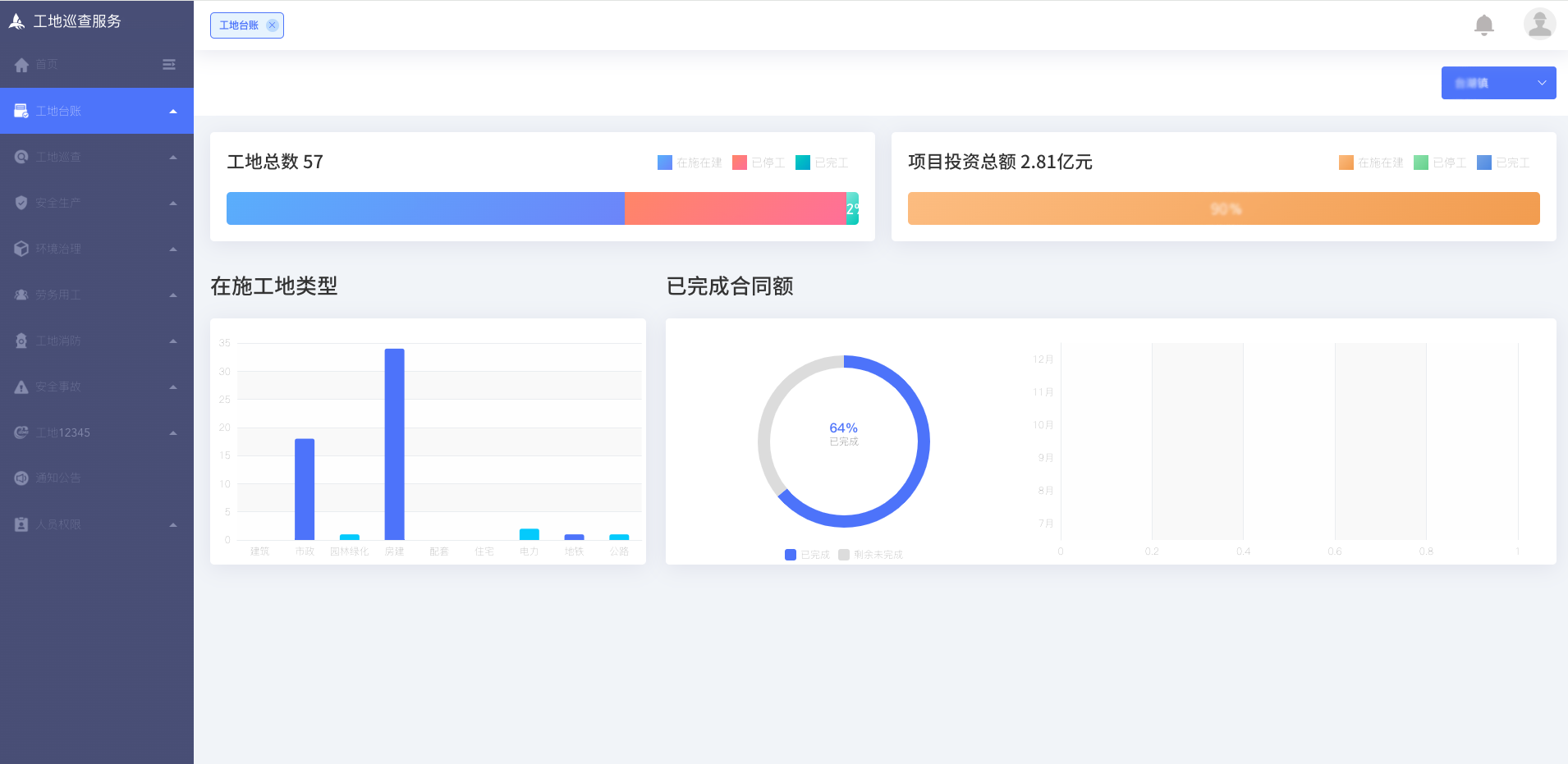Click the 工地巡查 inspection icon
1568x764 pixels.
pyautogui.click(x=21, y=157)
